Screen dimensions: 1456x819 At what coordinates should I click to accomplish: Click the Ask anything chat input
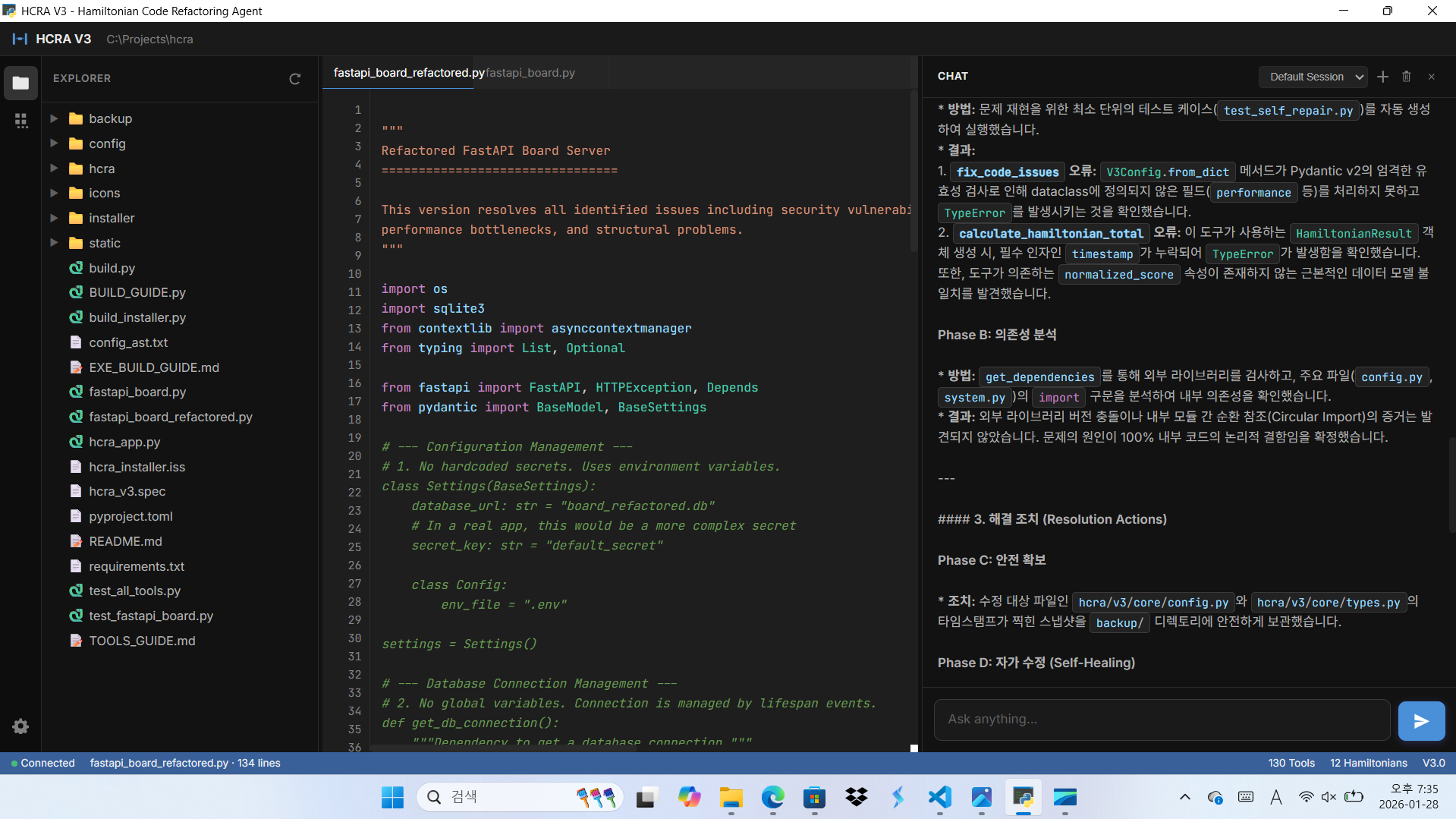tap(1162, 720)
